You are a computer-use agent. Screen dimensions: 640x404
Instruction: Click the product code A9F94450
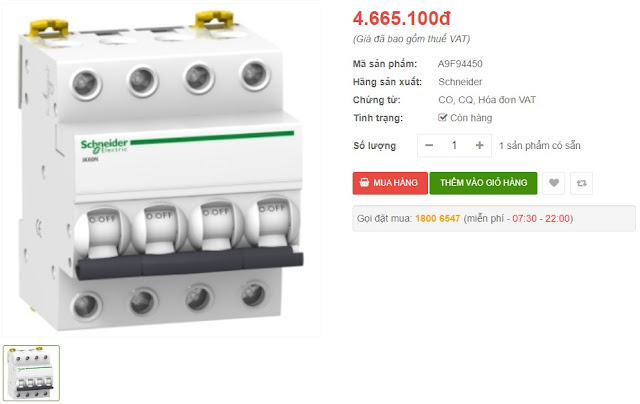click(x=460, y=64)
